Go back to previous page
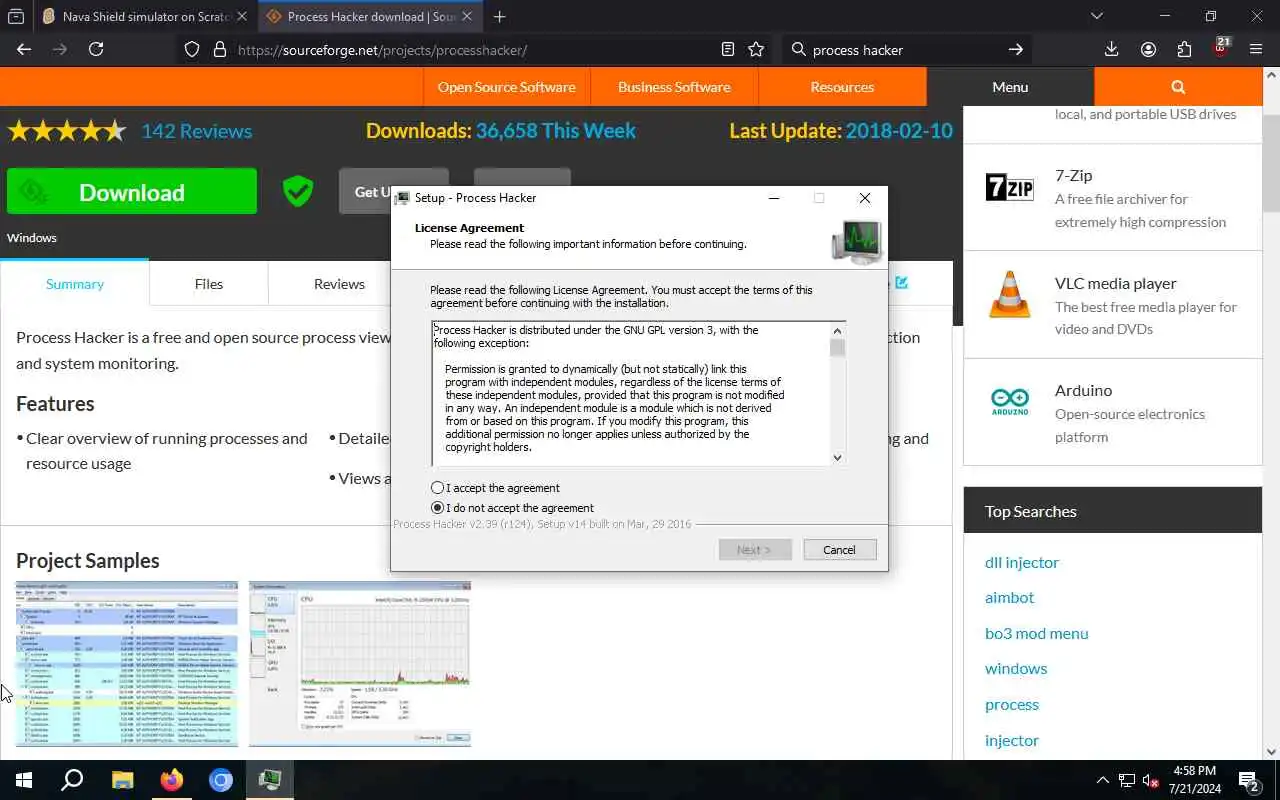 click(24, 49)
